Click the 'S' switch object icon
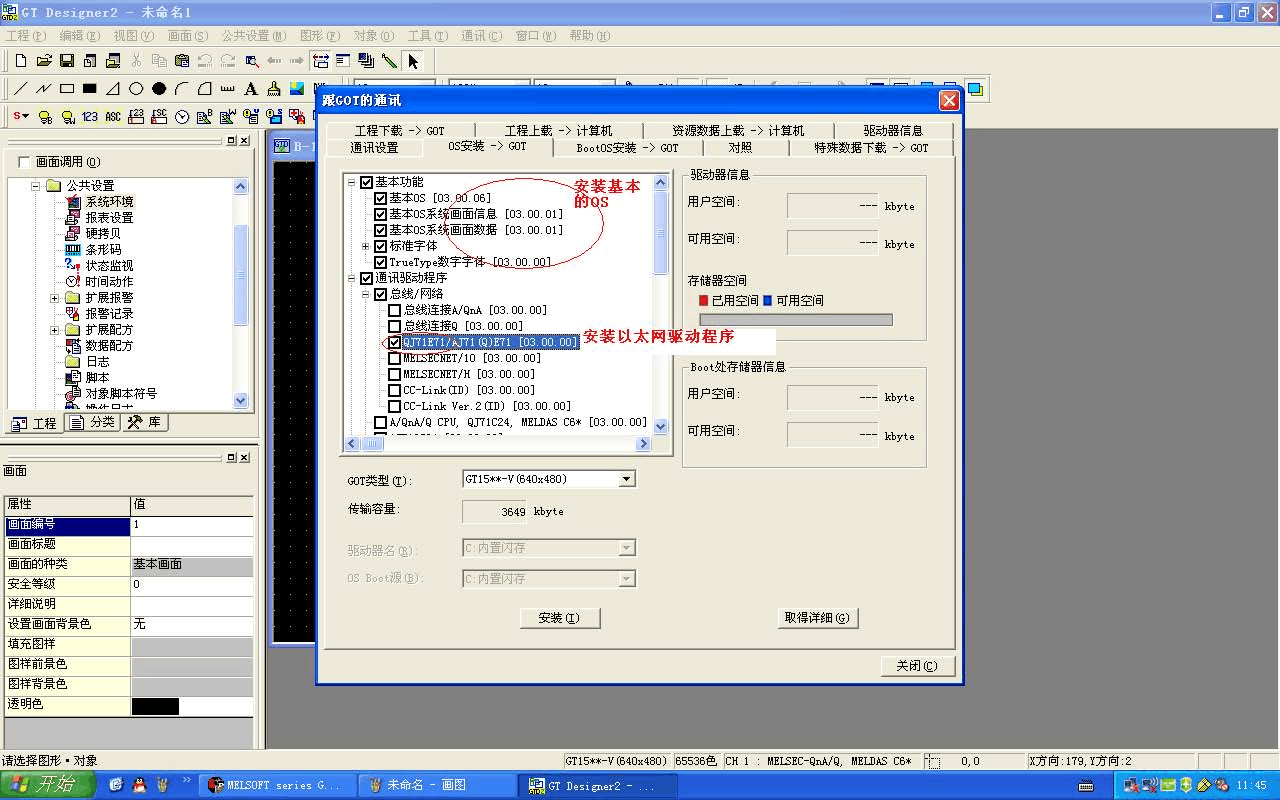Image resolution: width=1280 pixels, height=800 pixels. pyautogui.click(x=21, y=117)
